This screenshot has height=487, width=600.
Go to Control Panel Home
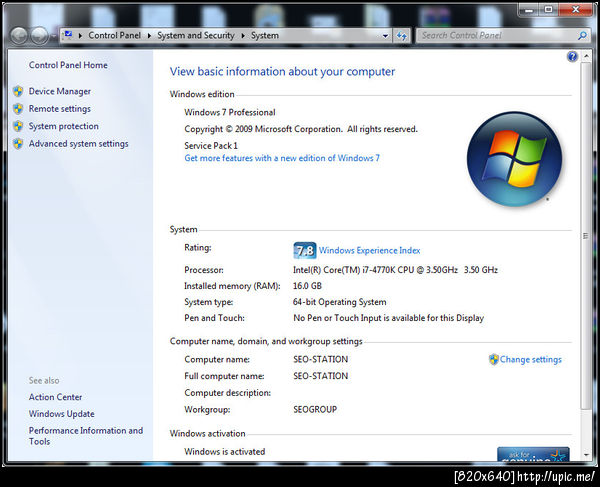coord(68,65)
